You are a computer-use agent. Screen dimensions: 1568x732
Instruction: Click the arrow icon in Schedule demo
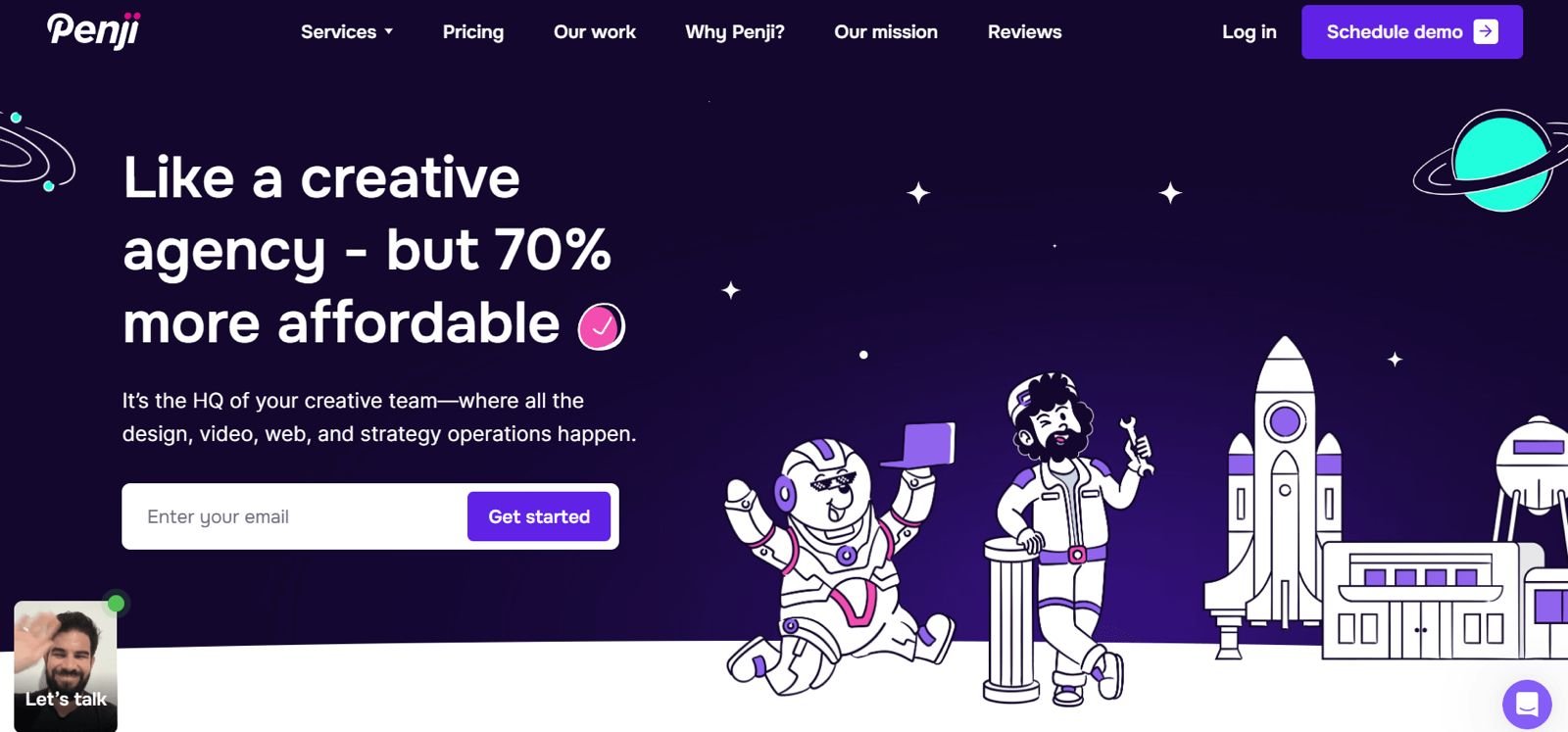coord(1486,31)
